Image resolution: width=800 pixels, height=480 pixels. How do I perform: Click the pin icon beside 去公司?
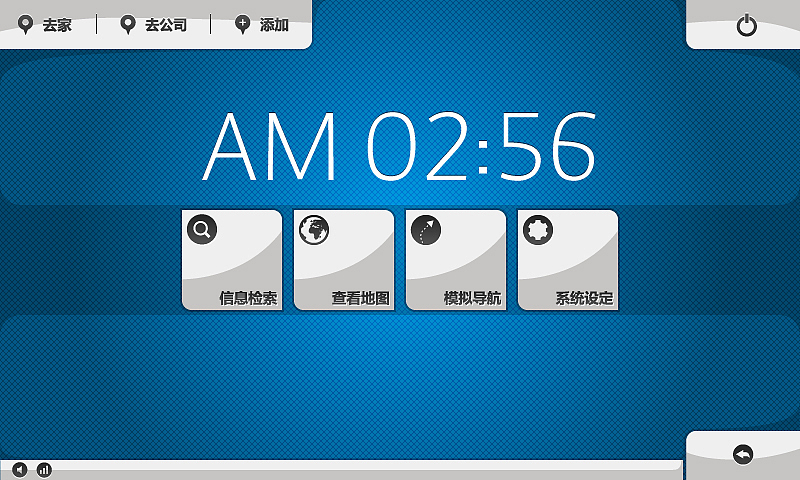click(x=128, y=24)
